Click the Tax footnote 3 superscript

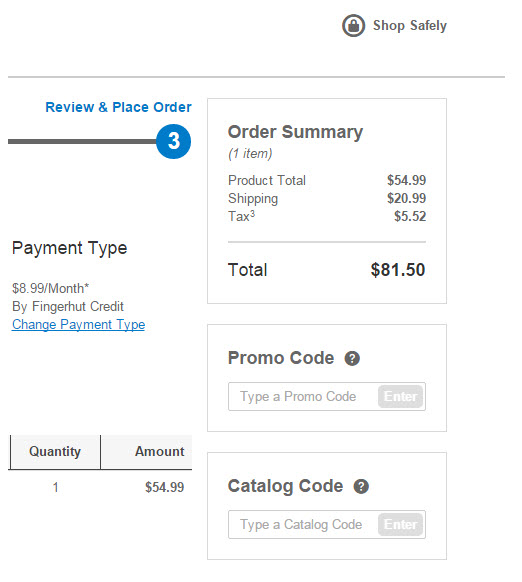click(x=252, y=213)
